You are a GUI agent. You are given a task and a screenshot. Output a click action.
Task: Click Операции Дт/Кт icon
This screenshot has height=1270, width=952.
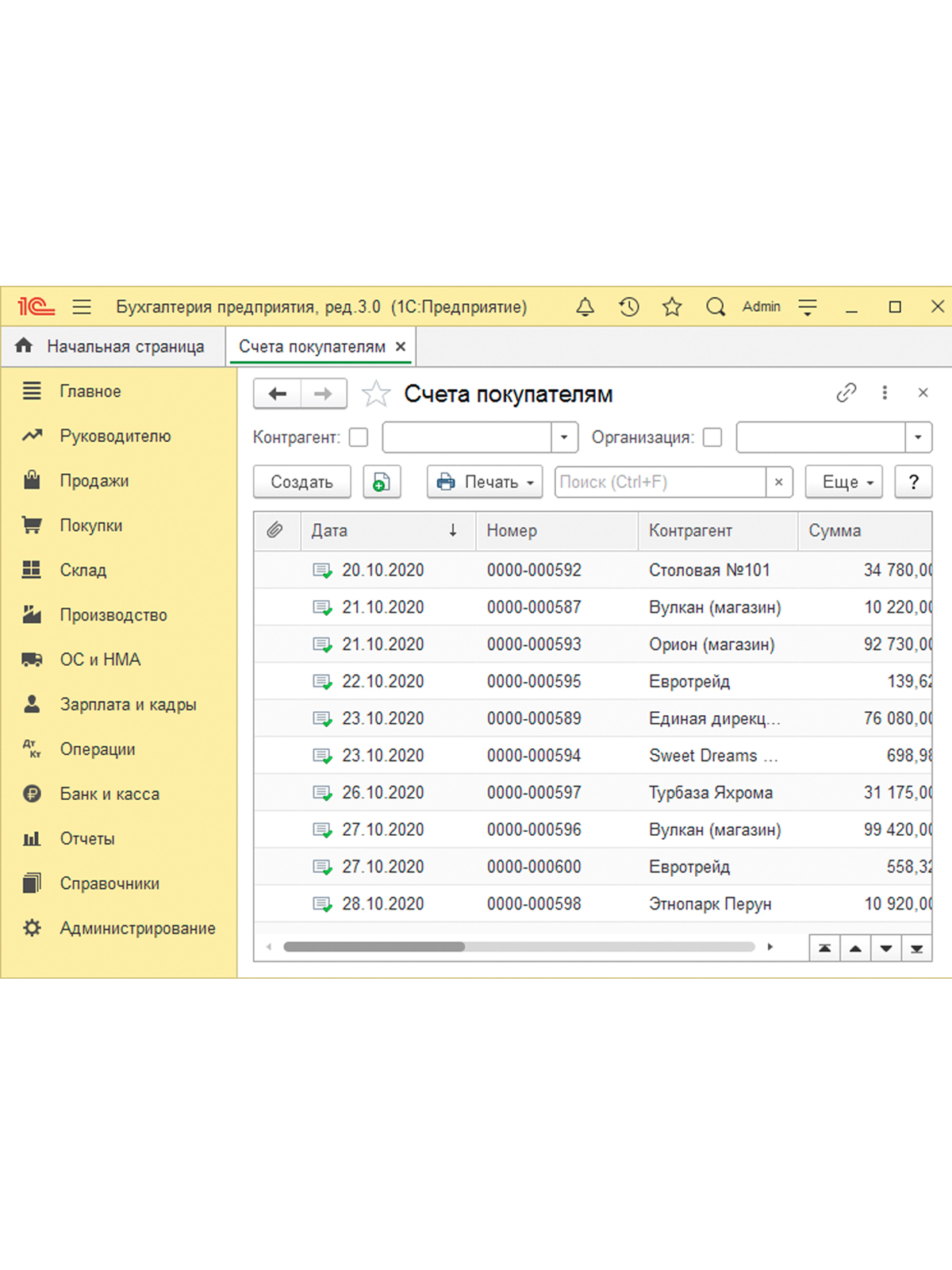click(x=32, y=749)
